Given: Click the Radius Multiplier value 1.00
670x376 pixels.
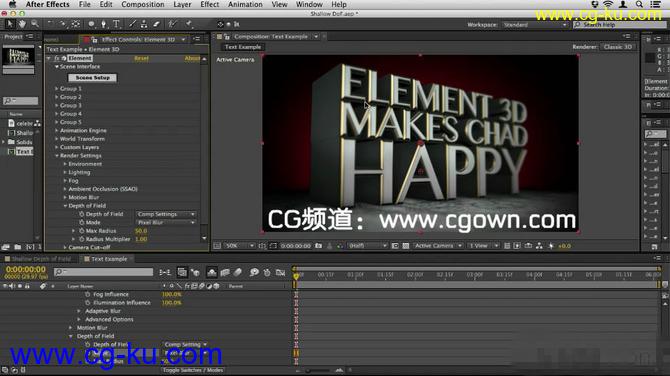Looking at the screenshot, I should pos(141,239).
